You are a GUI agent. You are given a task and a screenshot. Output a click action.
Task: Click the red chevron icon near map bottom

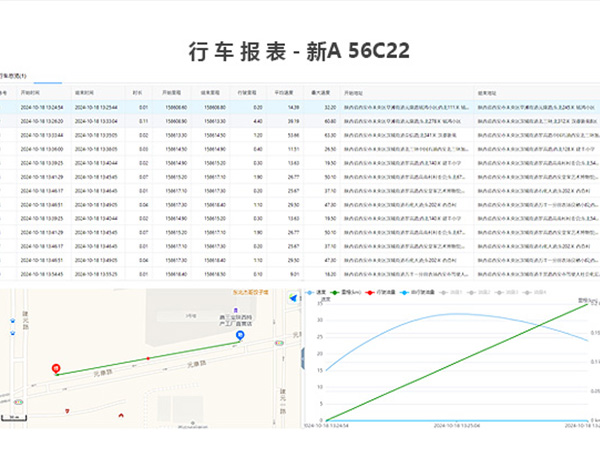pos(121,414)
